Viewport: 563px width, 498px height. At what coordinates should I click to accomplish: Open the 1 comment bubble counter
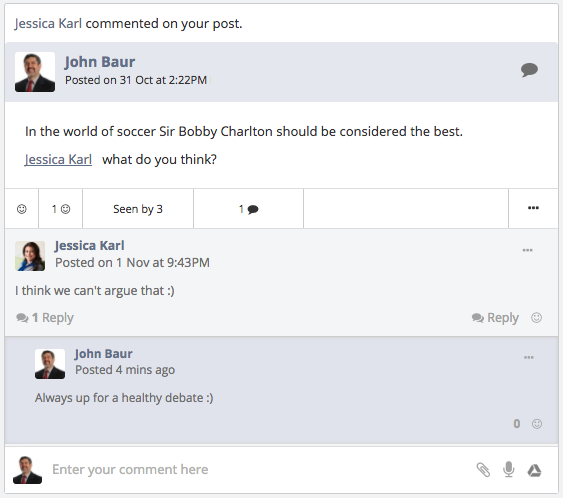[248, 209]
